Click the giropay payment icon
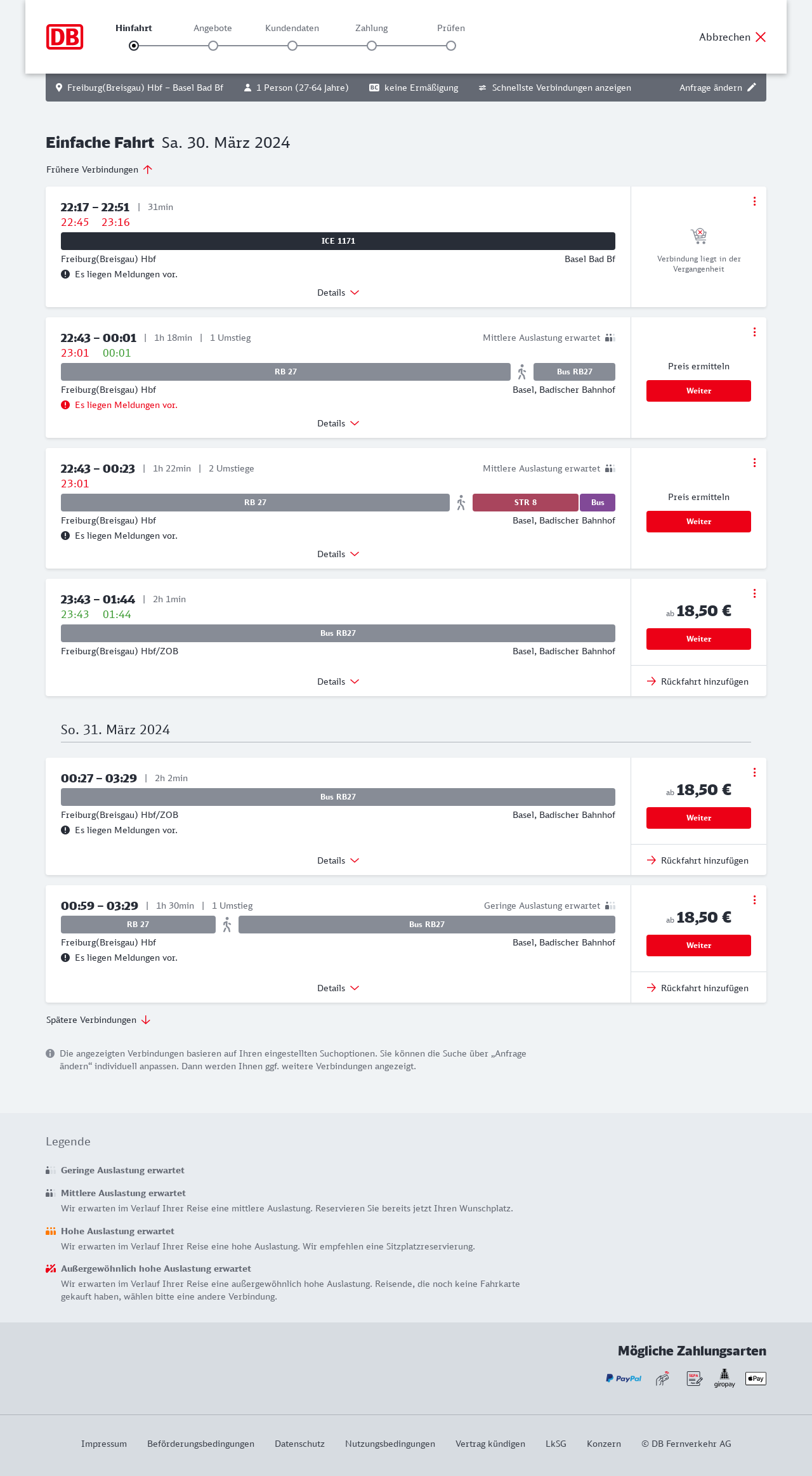The width and height of the screenshot is (812, 1476). (724, 1378)
